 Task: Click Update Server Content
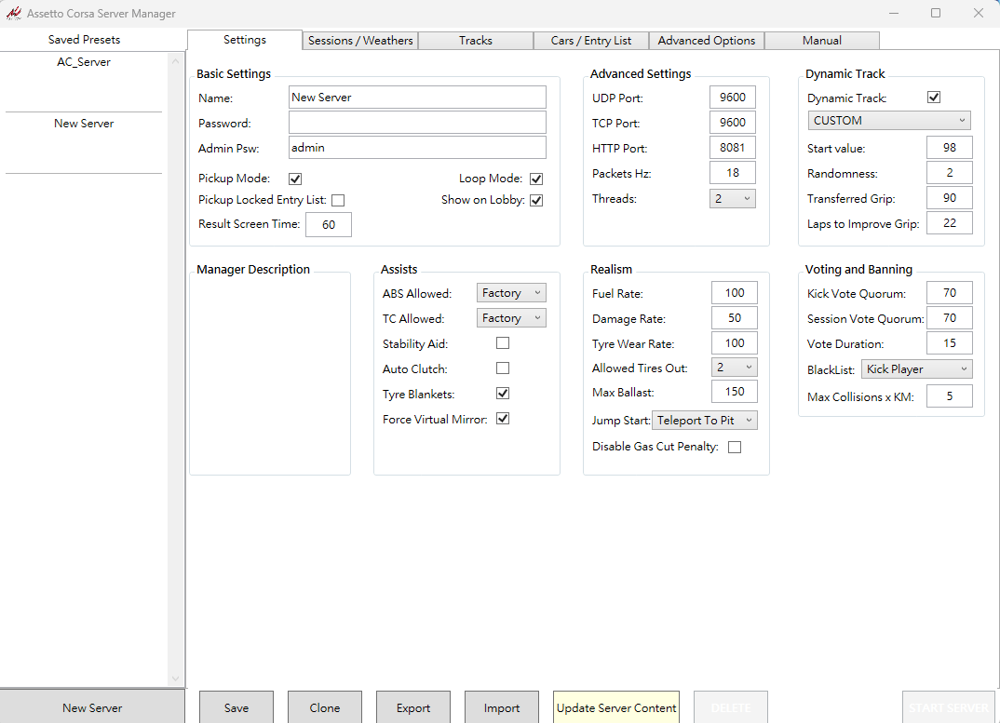pos(616,708)
